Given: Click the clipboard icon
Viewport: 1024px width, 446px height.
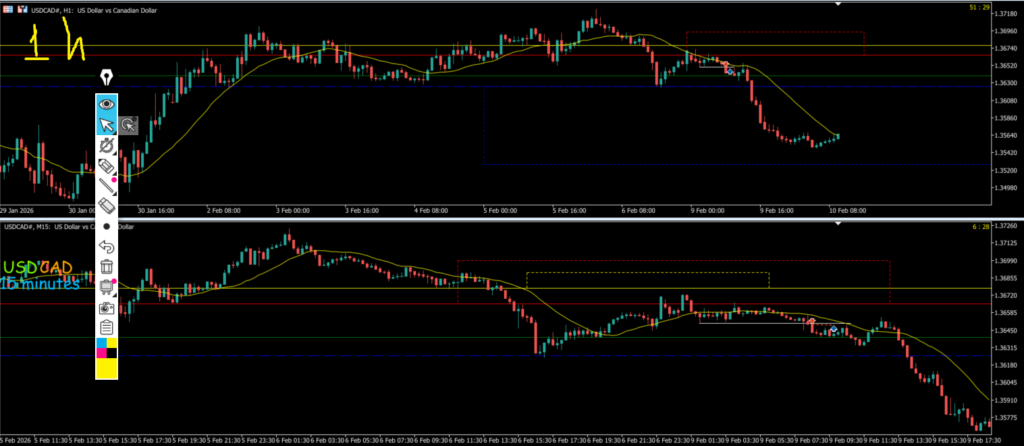Looking at the screenshot, I should pyautogui.click(x=106, y=327).
